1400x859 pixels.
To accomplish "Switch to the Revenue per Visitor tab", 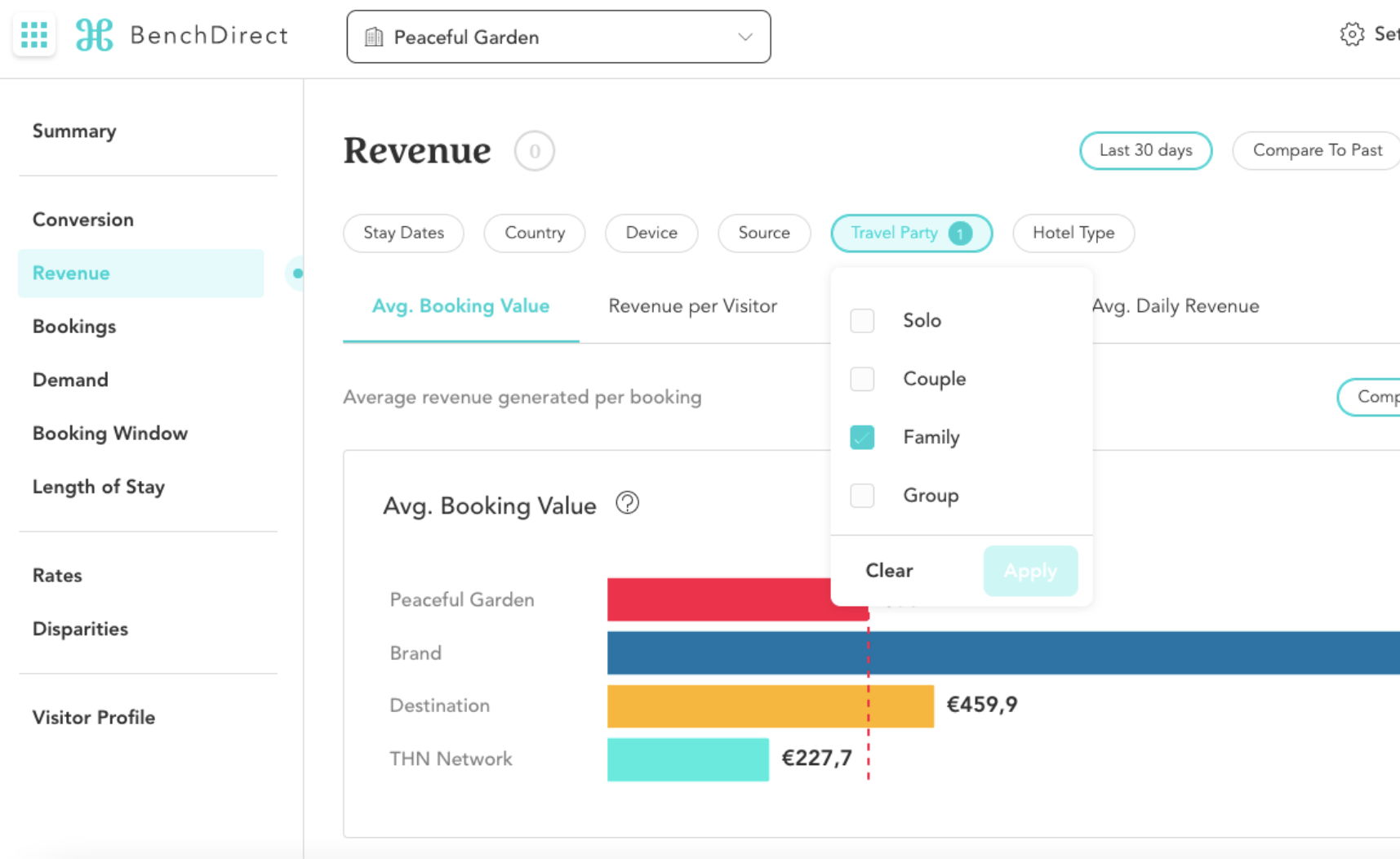I will [x=691, y=306].
